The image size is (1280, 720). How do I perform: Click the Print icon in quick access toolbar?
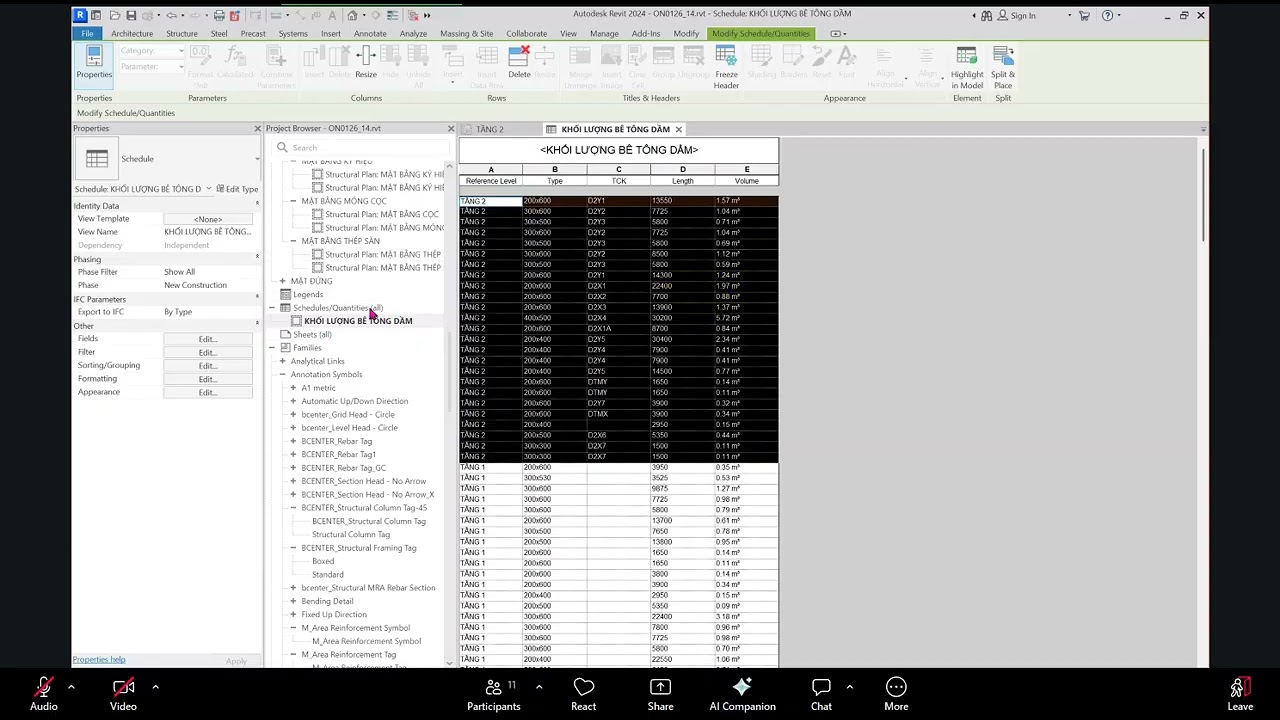point(219,15)
